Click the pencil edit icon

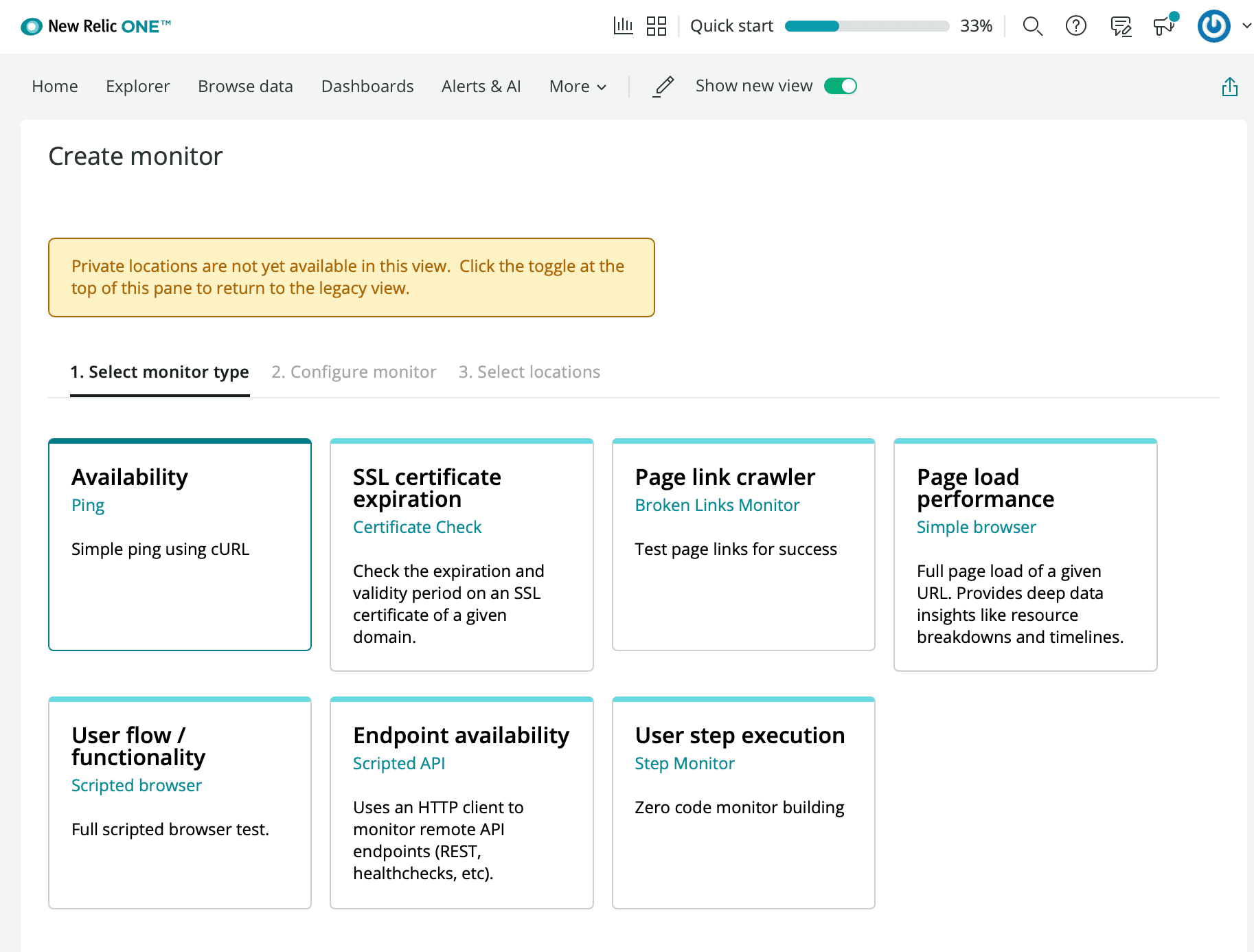tap(663, 87)
